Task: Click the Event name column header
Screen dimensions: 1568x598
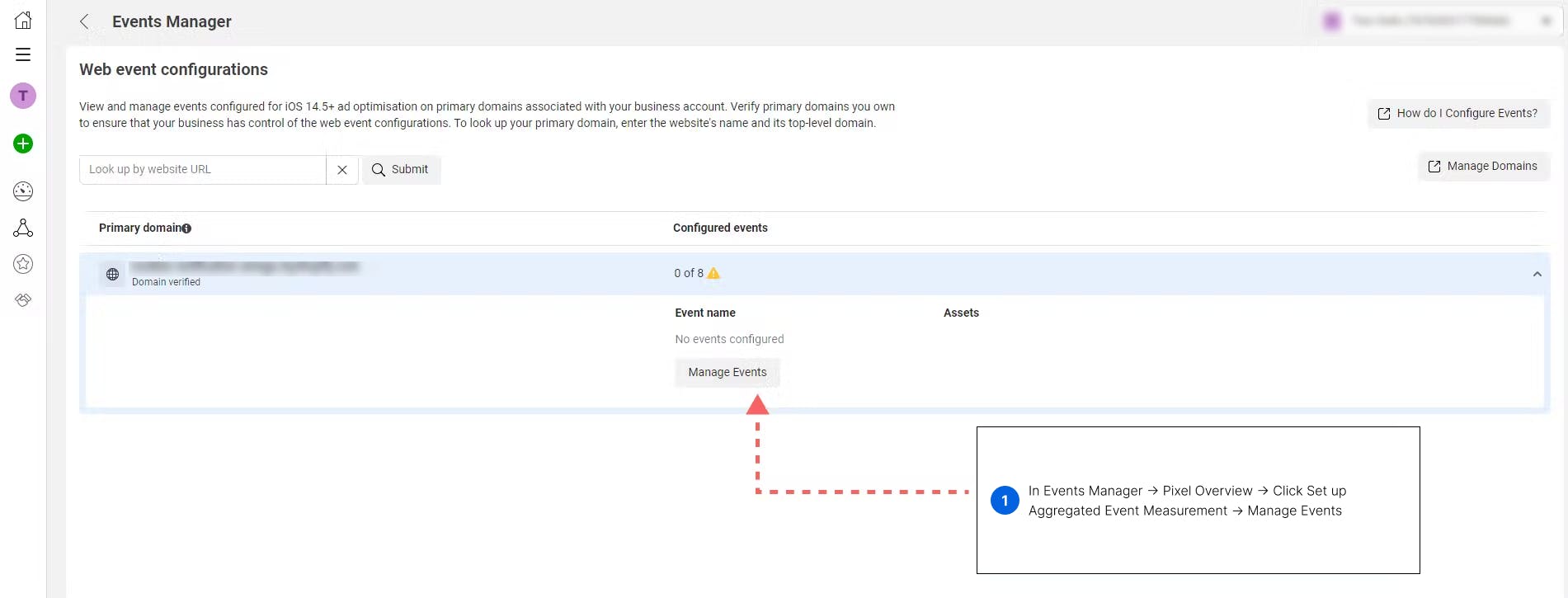Action: coord(705,313)
